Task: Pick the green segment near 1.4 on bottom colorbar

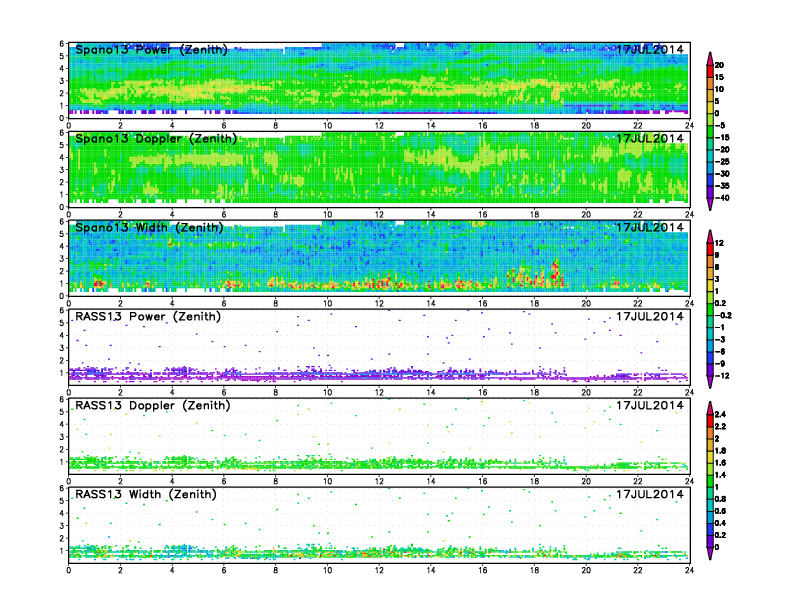Action: tap(710, 481)
